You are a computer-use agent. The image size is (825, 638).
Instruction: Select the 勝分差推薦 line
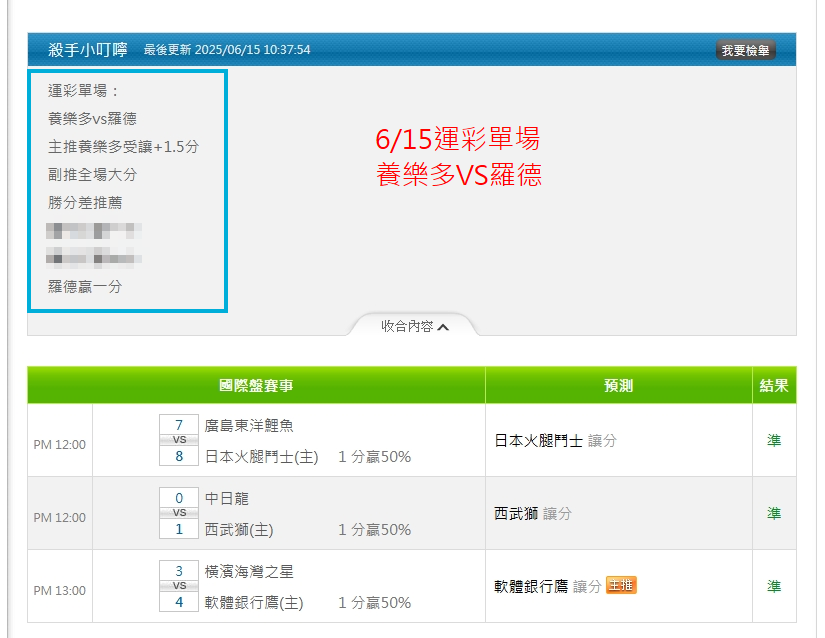[x=85, y=202]
